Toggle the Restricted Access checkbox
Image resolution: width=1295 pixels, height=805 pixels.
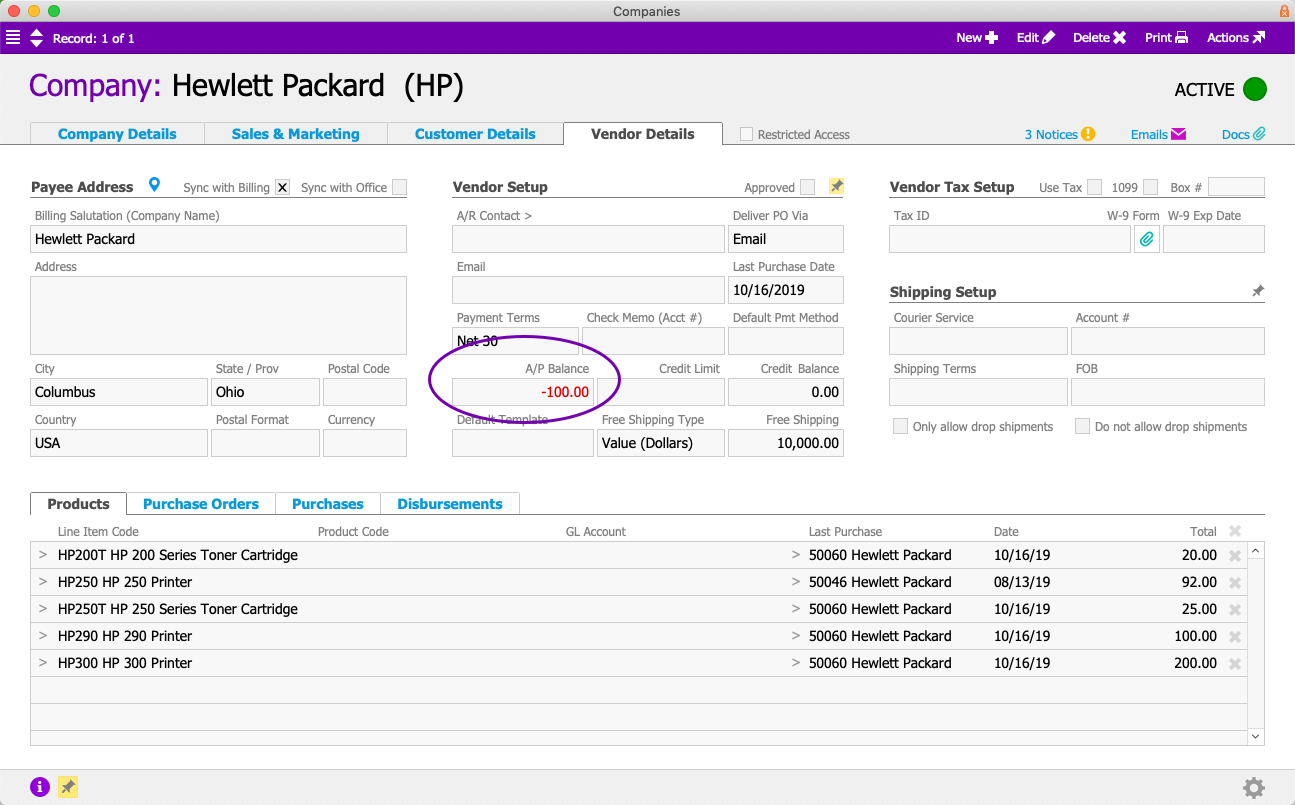[746, 134]
